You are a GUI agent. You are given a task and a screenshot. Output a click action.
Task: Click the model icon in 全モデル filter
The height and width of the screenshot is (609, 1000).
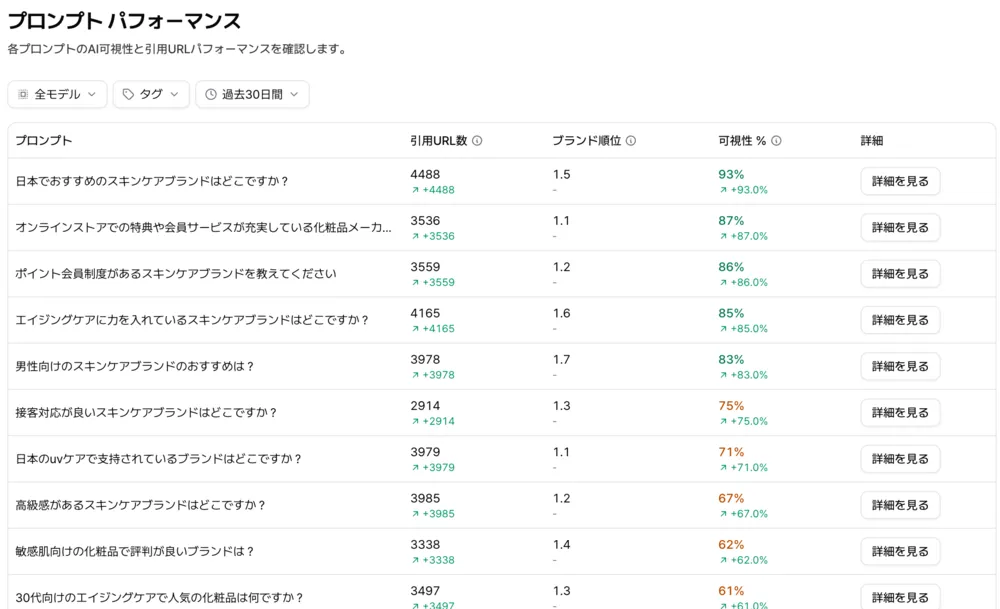point(23,94)
